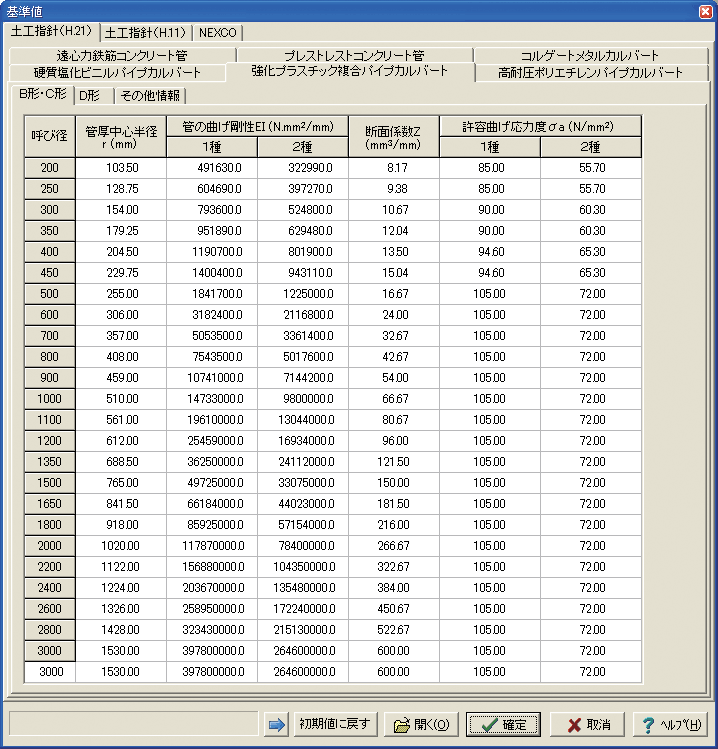Click 1種 allowable stress cell in row 300
Image resolution: width=718 pixels, height=749 pixels.
pos(490,210)
